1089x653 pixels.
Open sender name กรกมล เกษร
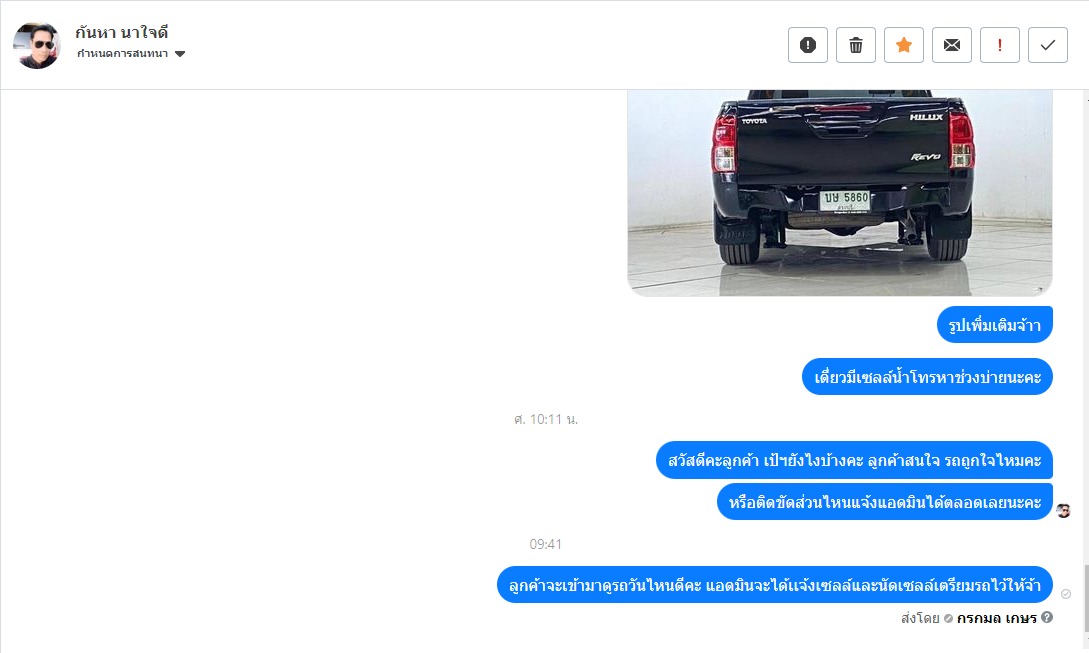[x=997, y=618]
